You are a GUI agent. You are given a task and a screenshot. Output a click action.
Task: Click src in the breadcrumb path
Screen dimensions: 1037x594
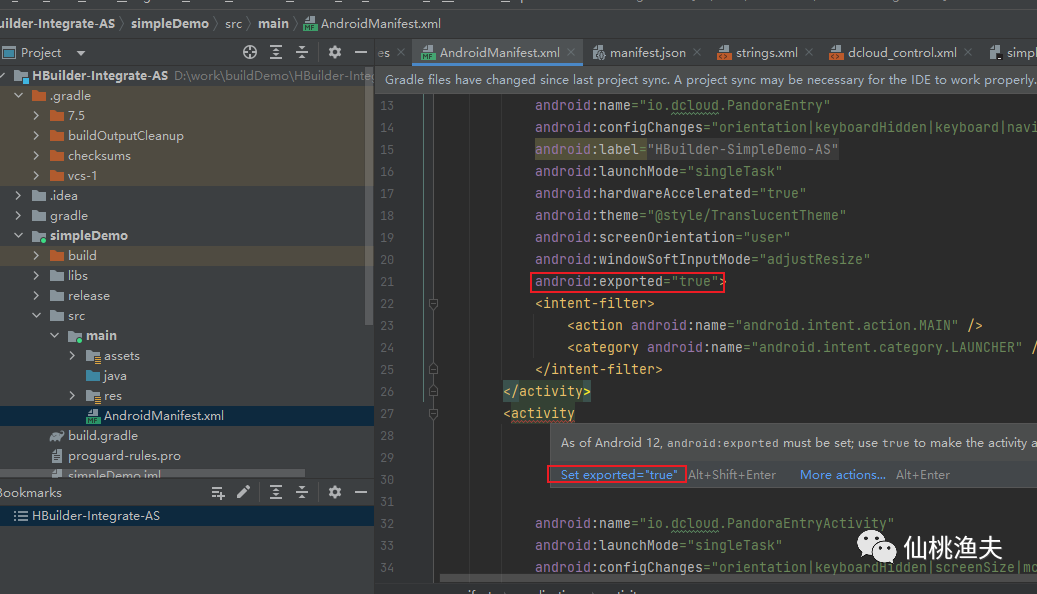click(233, 24)
